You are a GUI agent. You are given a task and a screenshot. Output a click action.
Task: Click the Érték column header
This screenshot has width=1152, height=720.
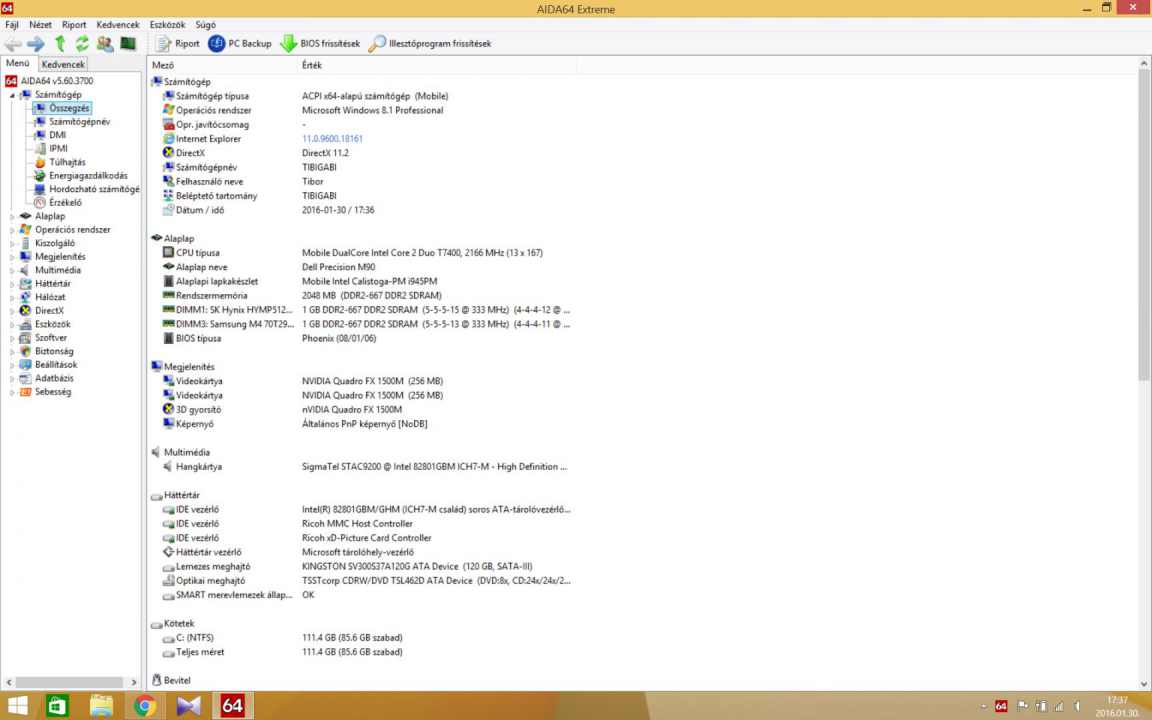pyautogui.click(x=437, y=65)
